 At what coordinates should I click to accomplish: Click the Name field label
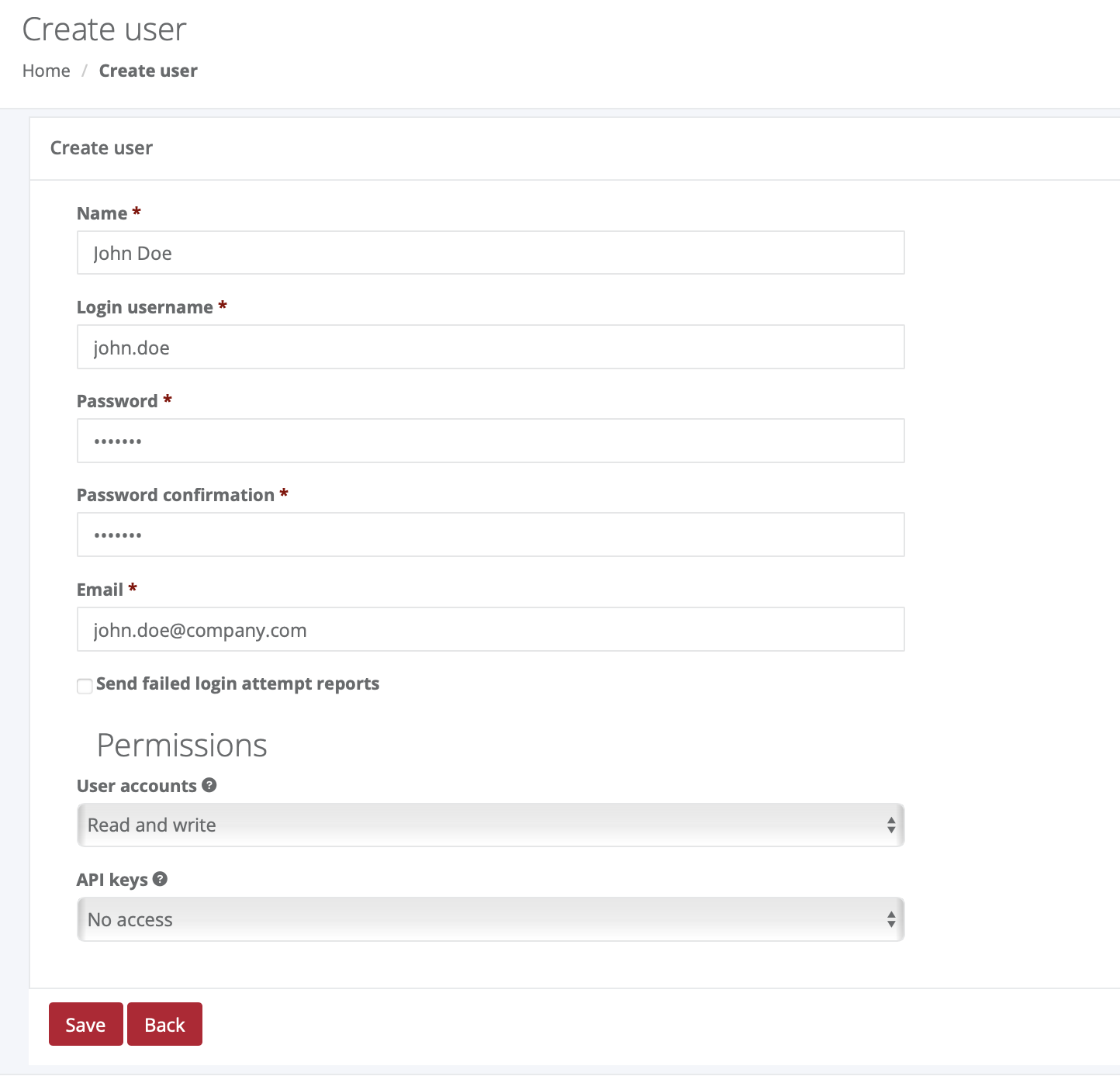coord(102,213)
